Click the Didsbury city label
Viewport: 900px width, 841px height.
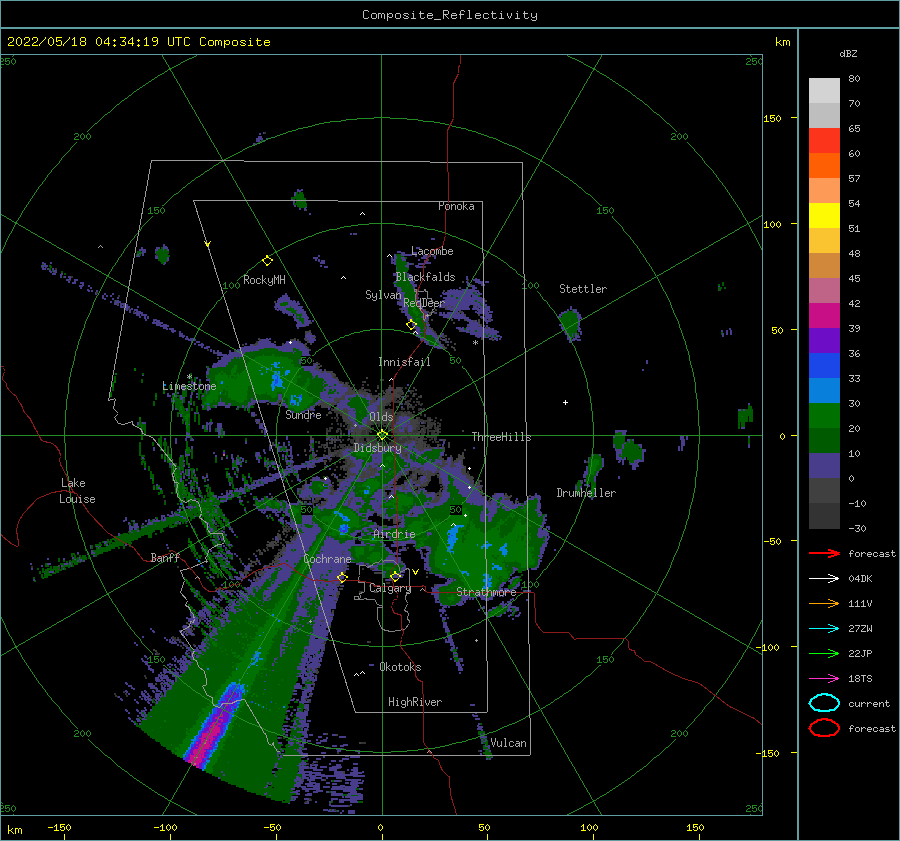(378, 448)
